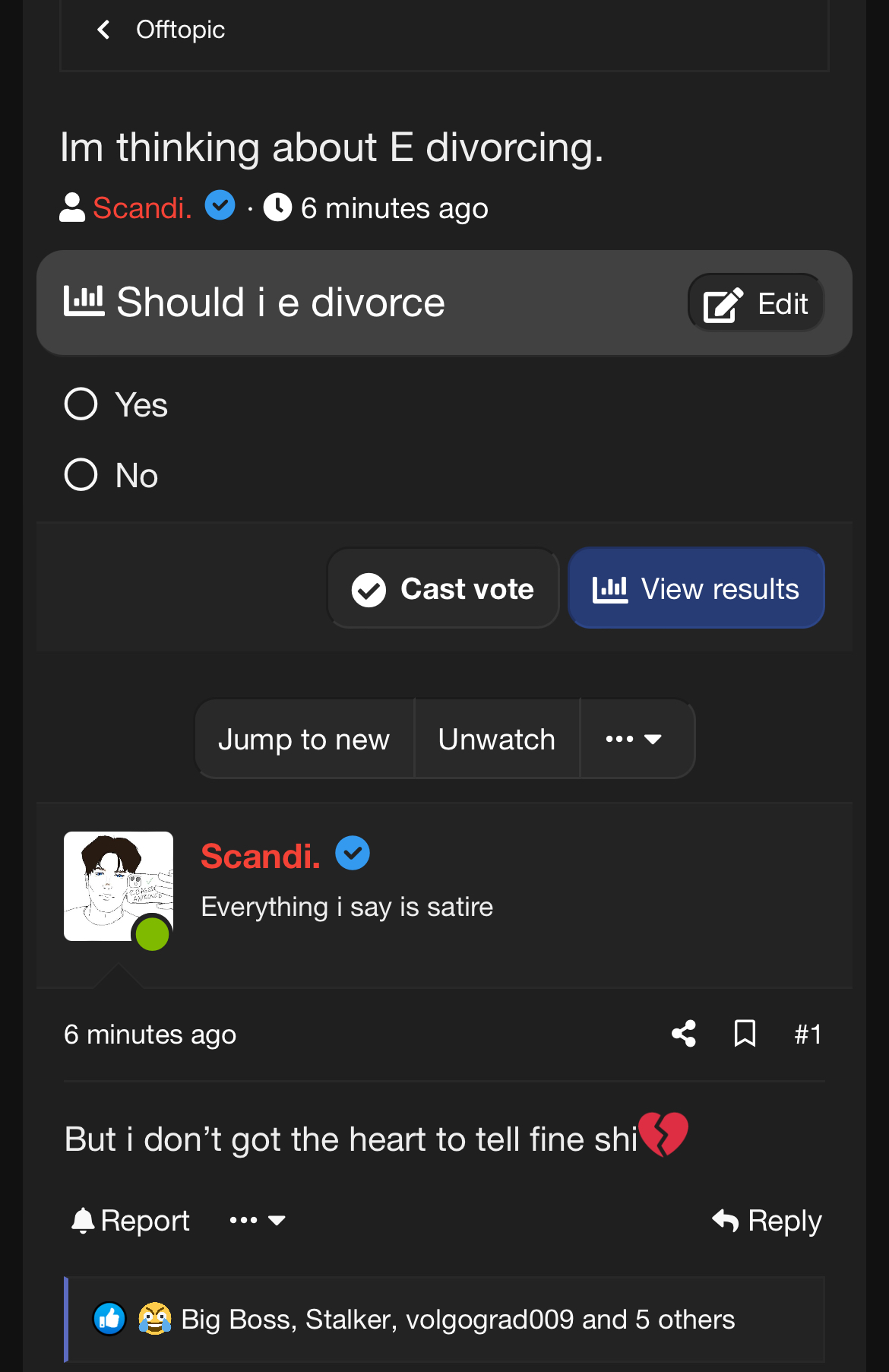Screen dimensions: 889x1372
Task: Click the poll chart icon beside Should i e divorce
Action: [x=84, y=302]
